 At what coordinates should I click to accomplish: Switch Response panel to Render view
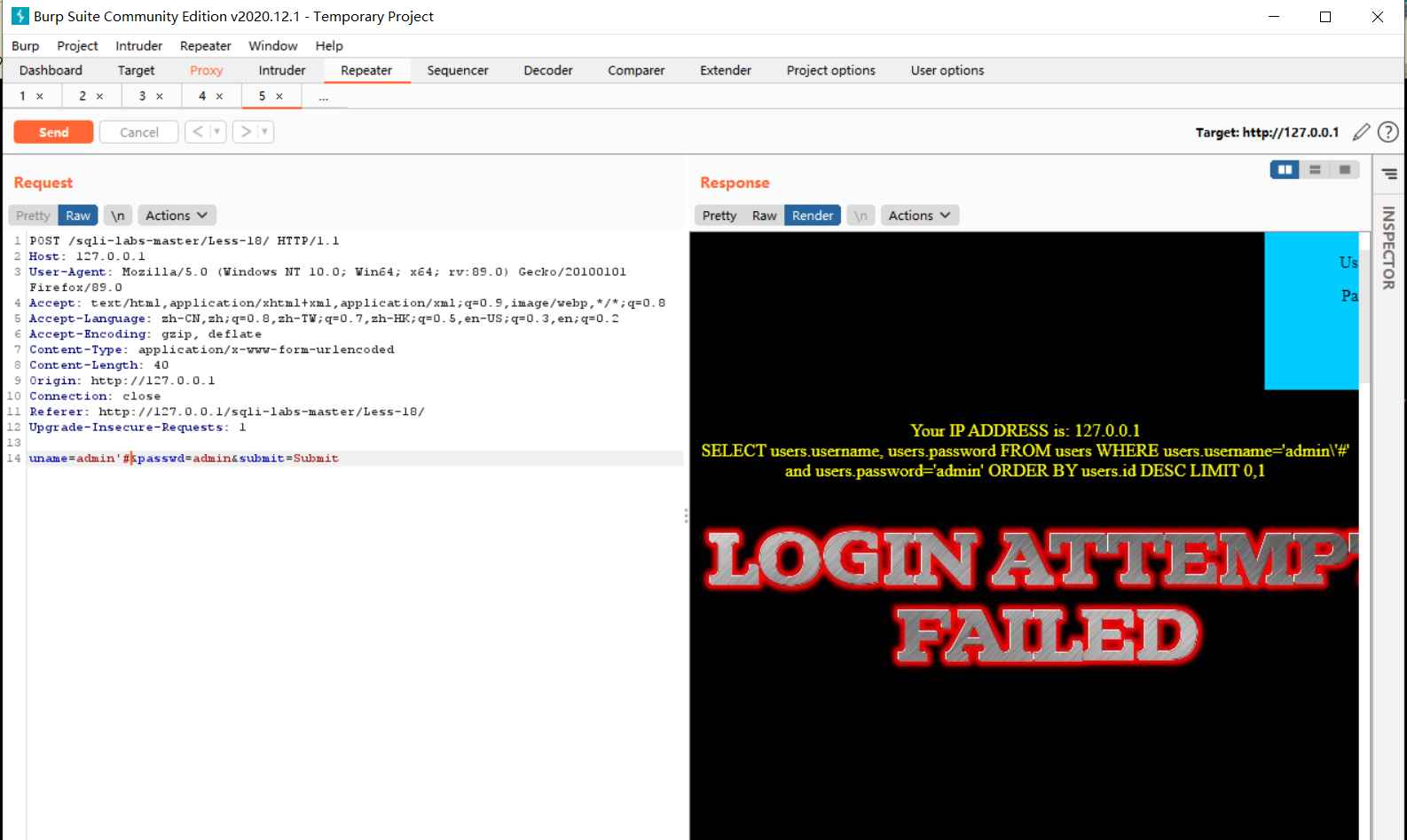813,216
